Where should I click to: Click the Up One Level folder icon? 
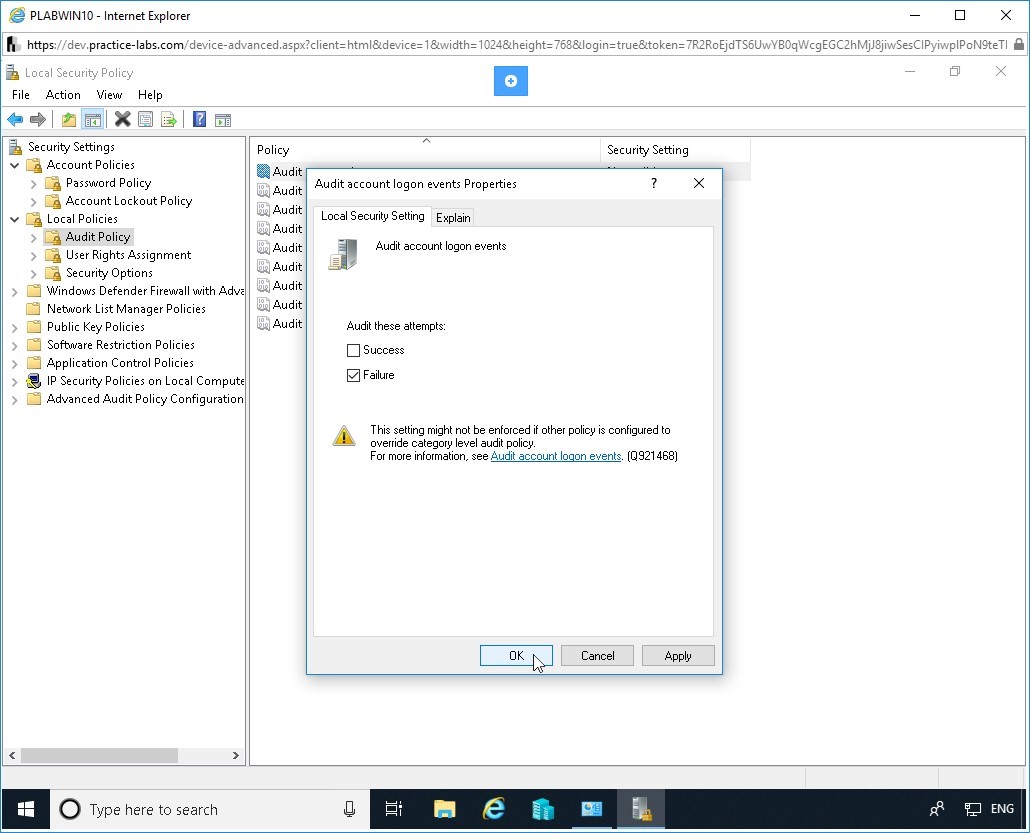click(68, 120)
